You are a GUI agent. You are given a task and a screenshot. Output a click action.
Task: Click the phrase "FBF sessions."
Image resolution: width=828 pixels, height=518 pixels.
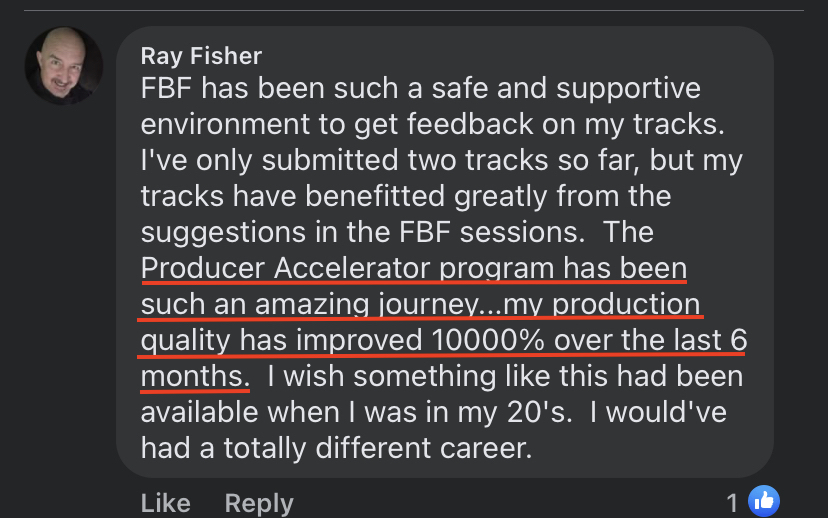tap(492, 232)
